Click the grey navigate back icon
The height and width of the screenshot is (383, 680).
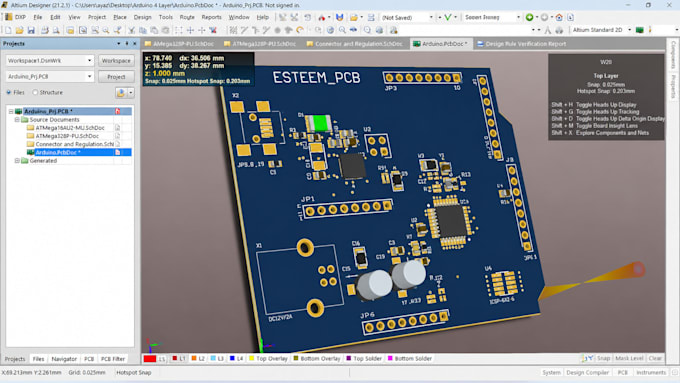(x=544, y=17)
